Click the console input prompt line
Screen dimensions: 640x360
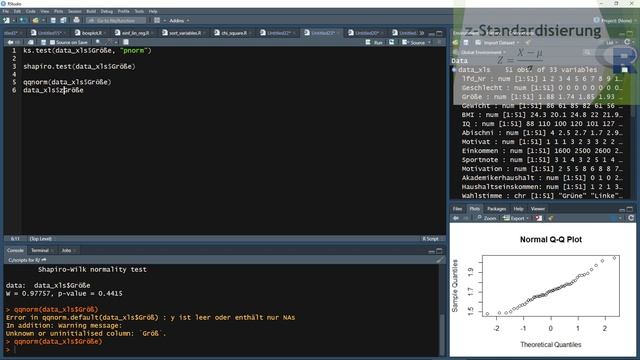point(220,349)
